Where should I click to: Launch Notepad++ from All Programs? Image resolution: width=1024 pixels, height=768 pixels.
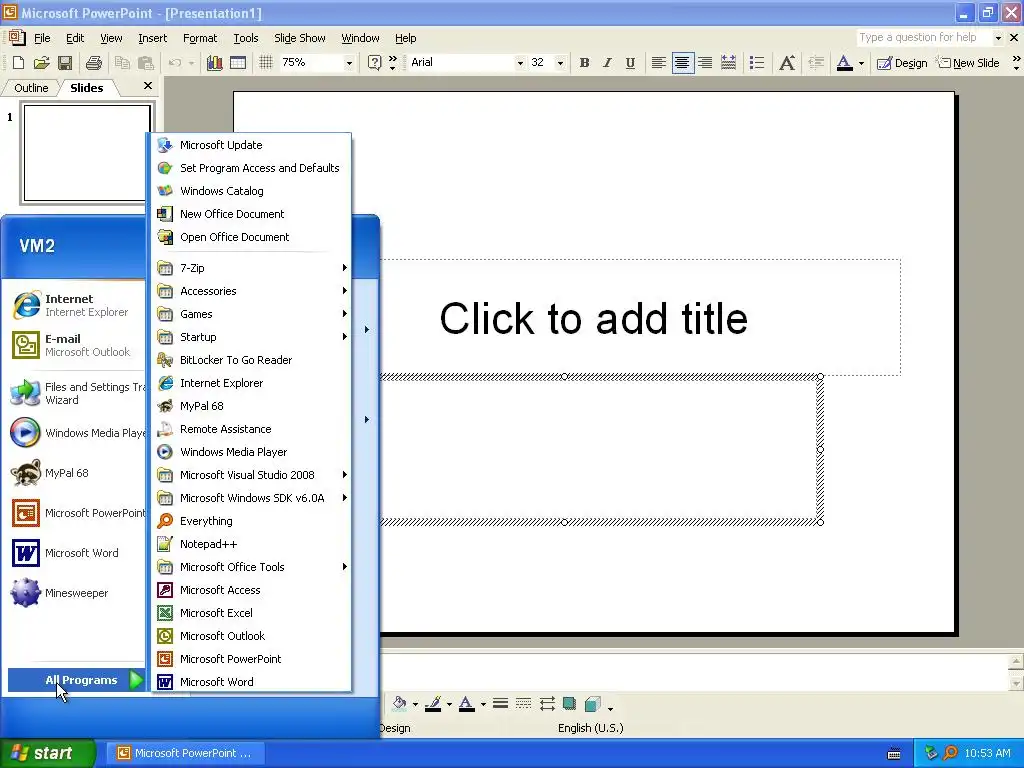click(x=251, y=544)
